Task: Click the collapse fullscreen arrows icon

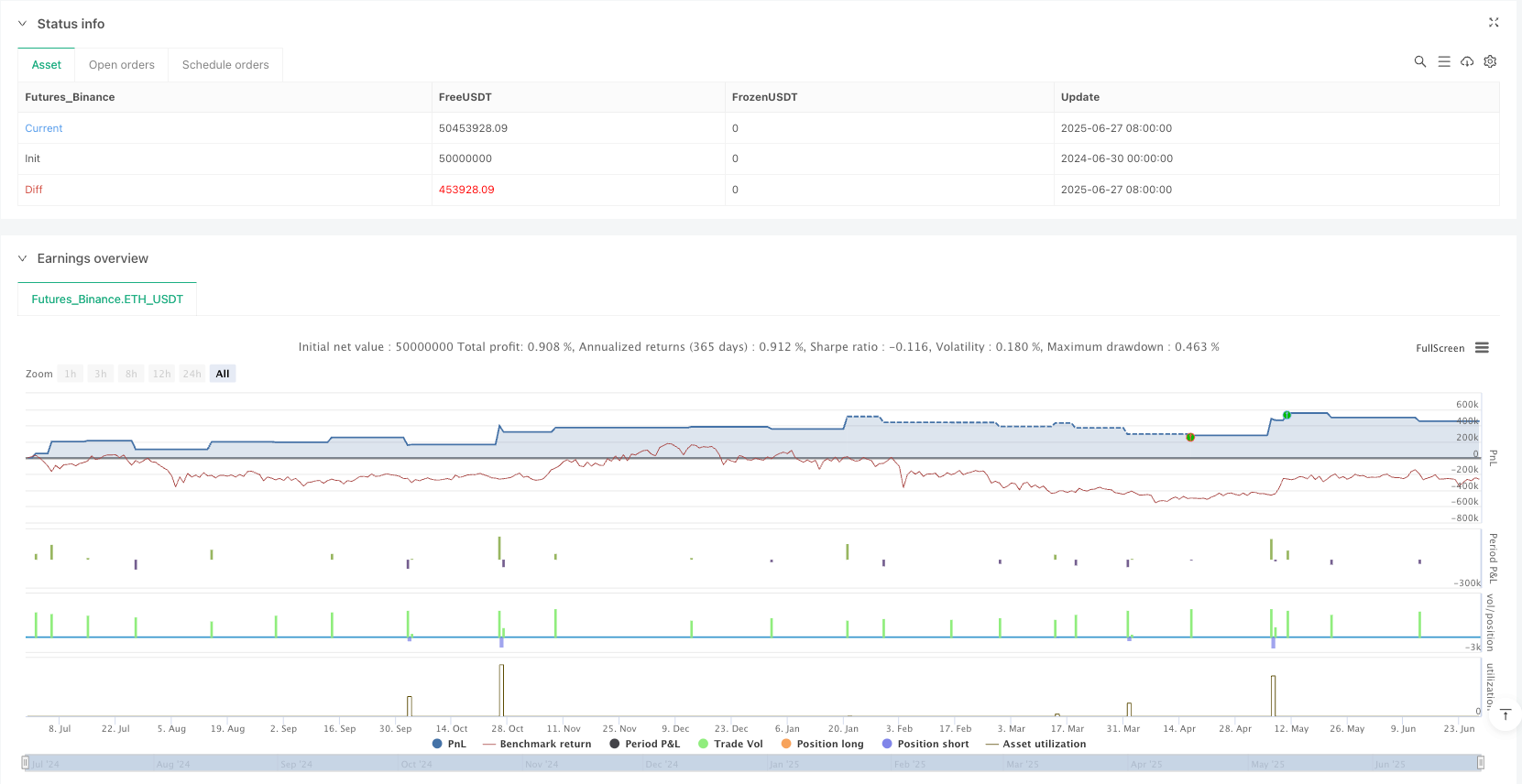Action: coord(1494,23)
